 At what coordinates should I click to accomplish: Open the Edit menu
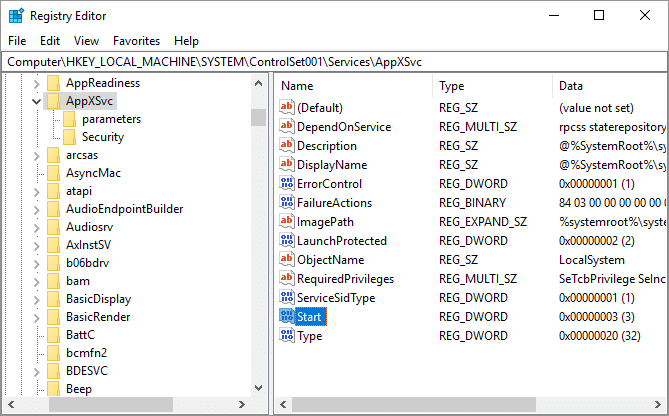coord(50,41)
